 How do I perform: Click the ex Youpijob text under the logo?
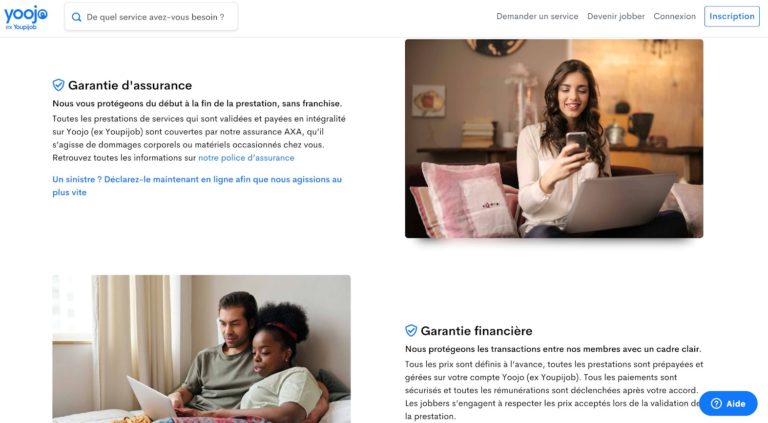(21, 27)
